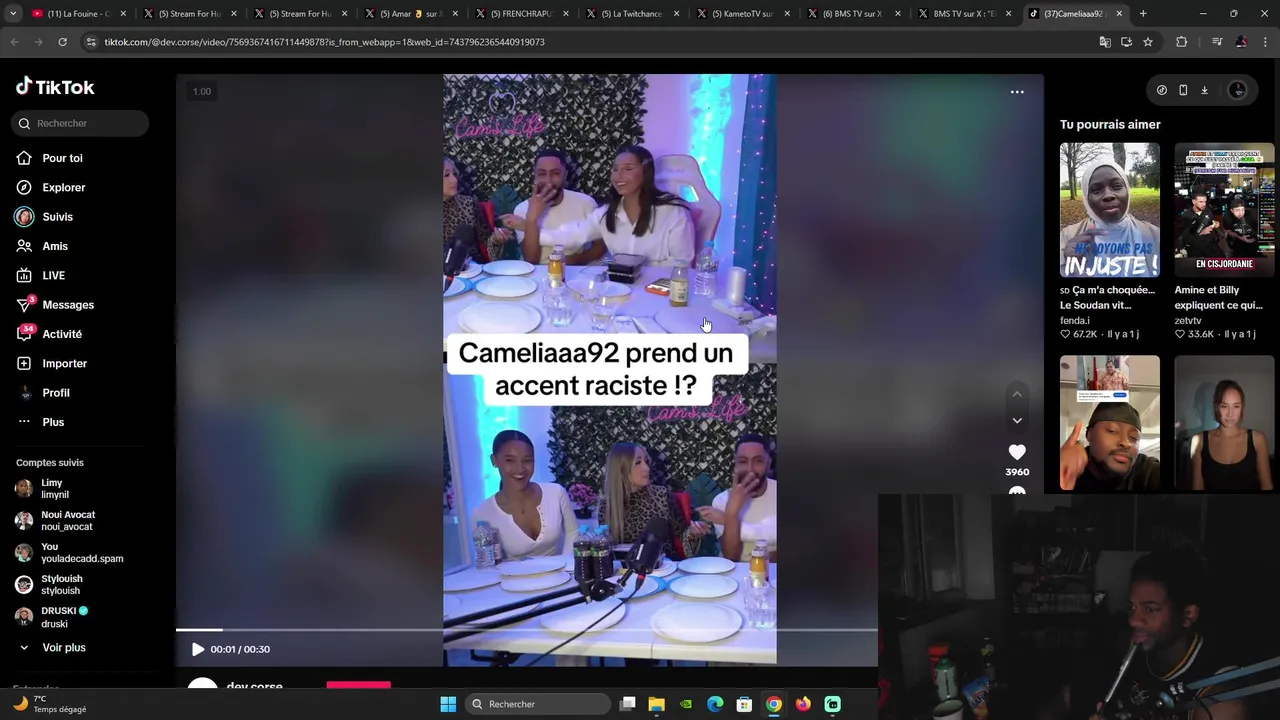Screen dimensions: 1280x720
Task: Open followed account Stylouish
Action: tap(61, 585)
